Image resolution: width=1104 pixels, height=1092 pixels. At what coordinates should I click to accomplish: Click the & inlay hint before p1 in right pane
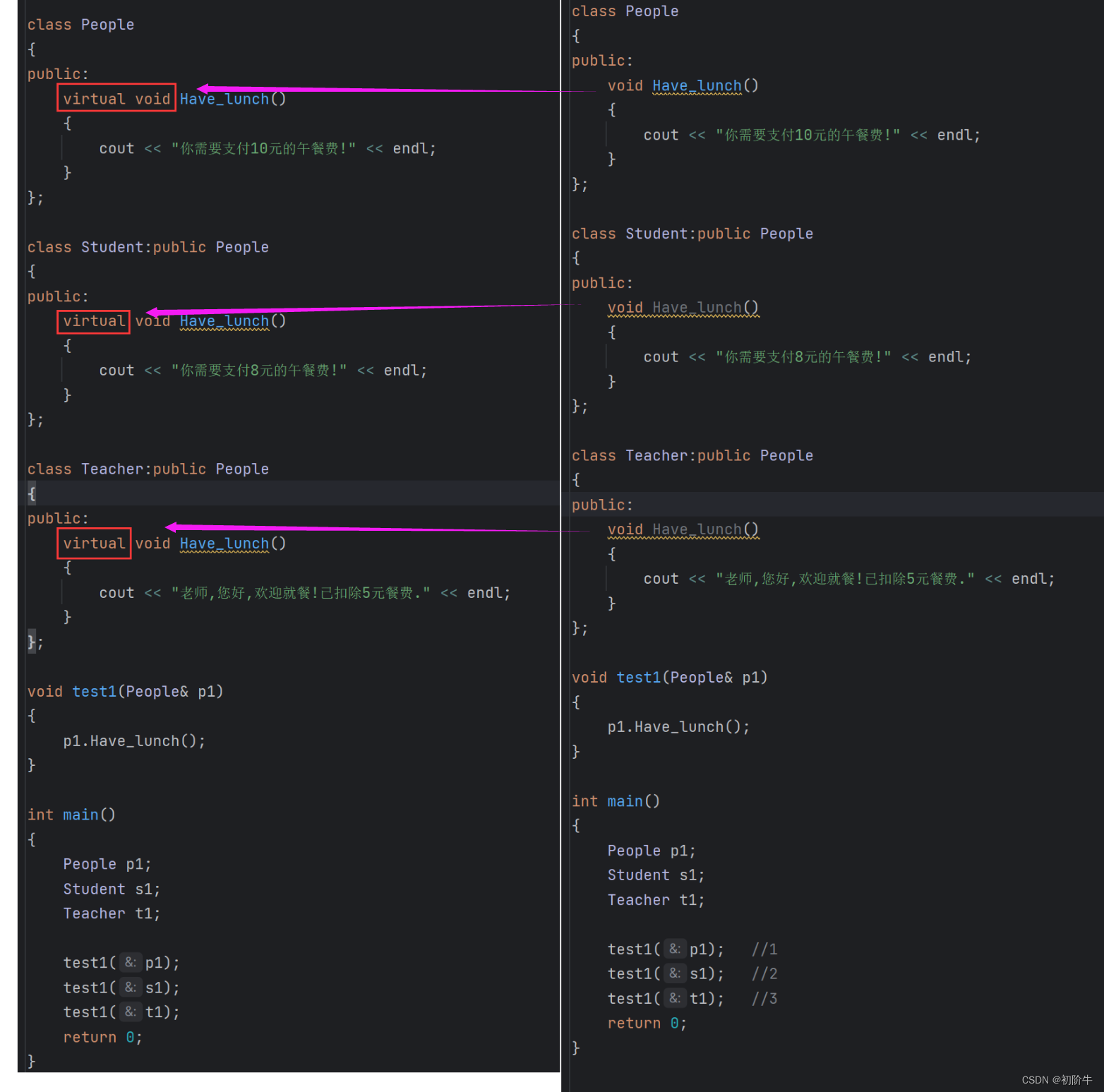675,949
